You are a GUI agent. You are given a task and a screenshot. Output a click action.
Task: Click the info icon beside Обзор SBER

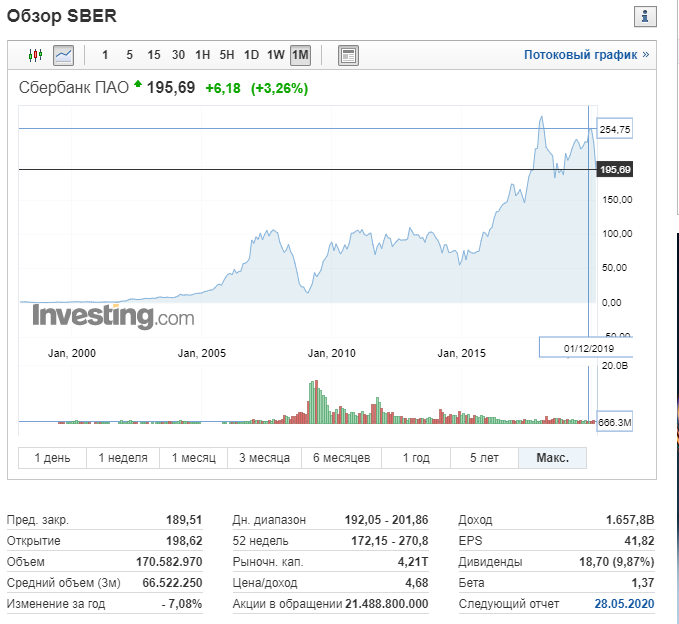tap(645, 16)
